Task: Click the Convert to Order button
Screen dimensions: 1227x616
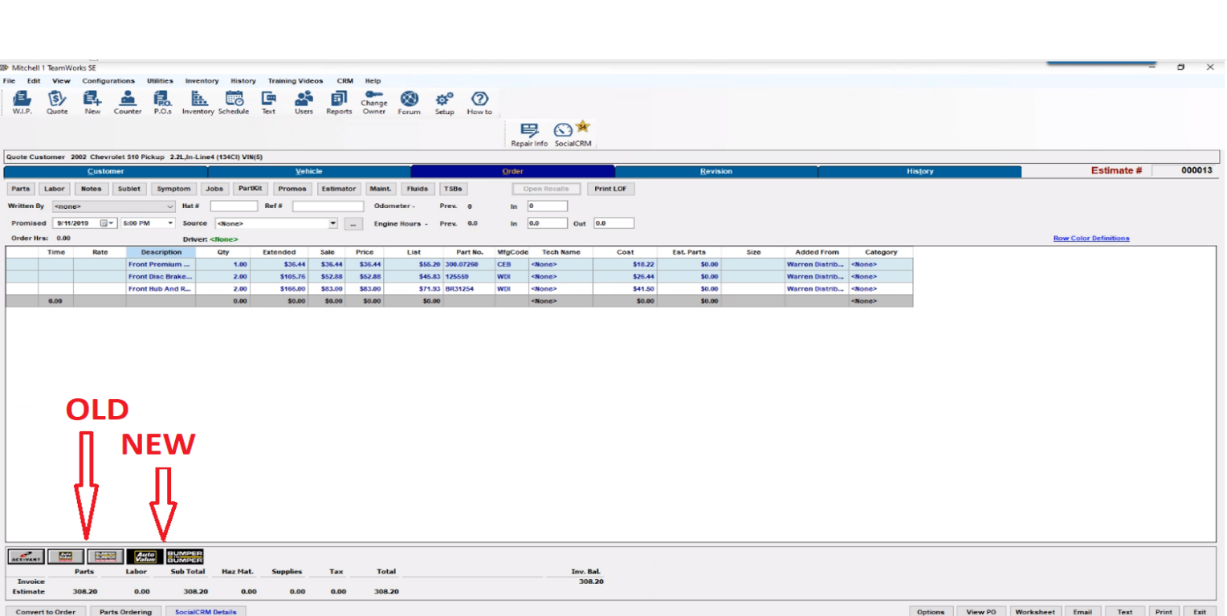Action: (x=46, y=611)
